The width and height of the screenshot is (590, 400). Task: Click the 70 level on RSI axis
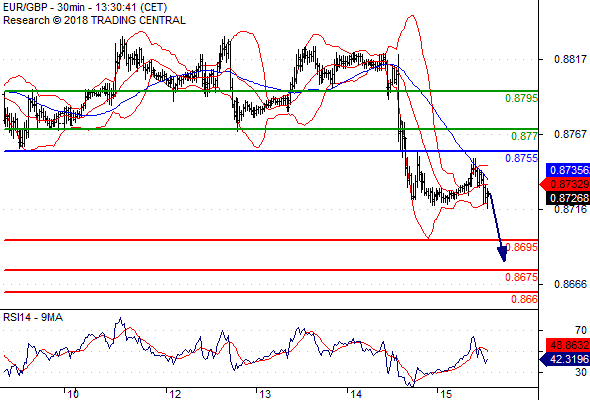pyautogui.click(x=581, y=330)
